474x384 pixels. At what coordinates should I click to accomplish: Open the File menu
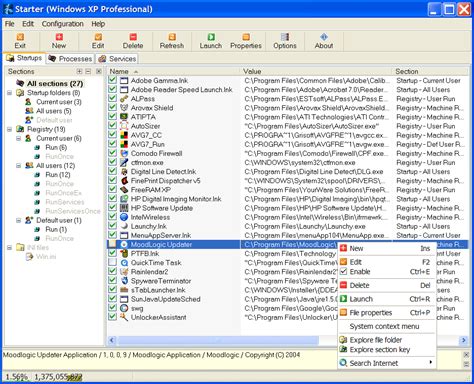(x=9, y=24)
